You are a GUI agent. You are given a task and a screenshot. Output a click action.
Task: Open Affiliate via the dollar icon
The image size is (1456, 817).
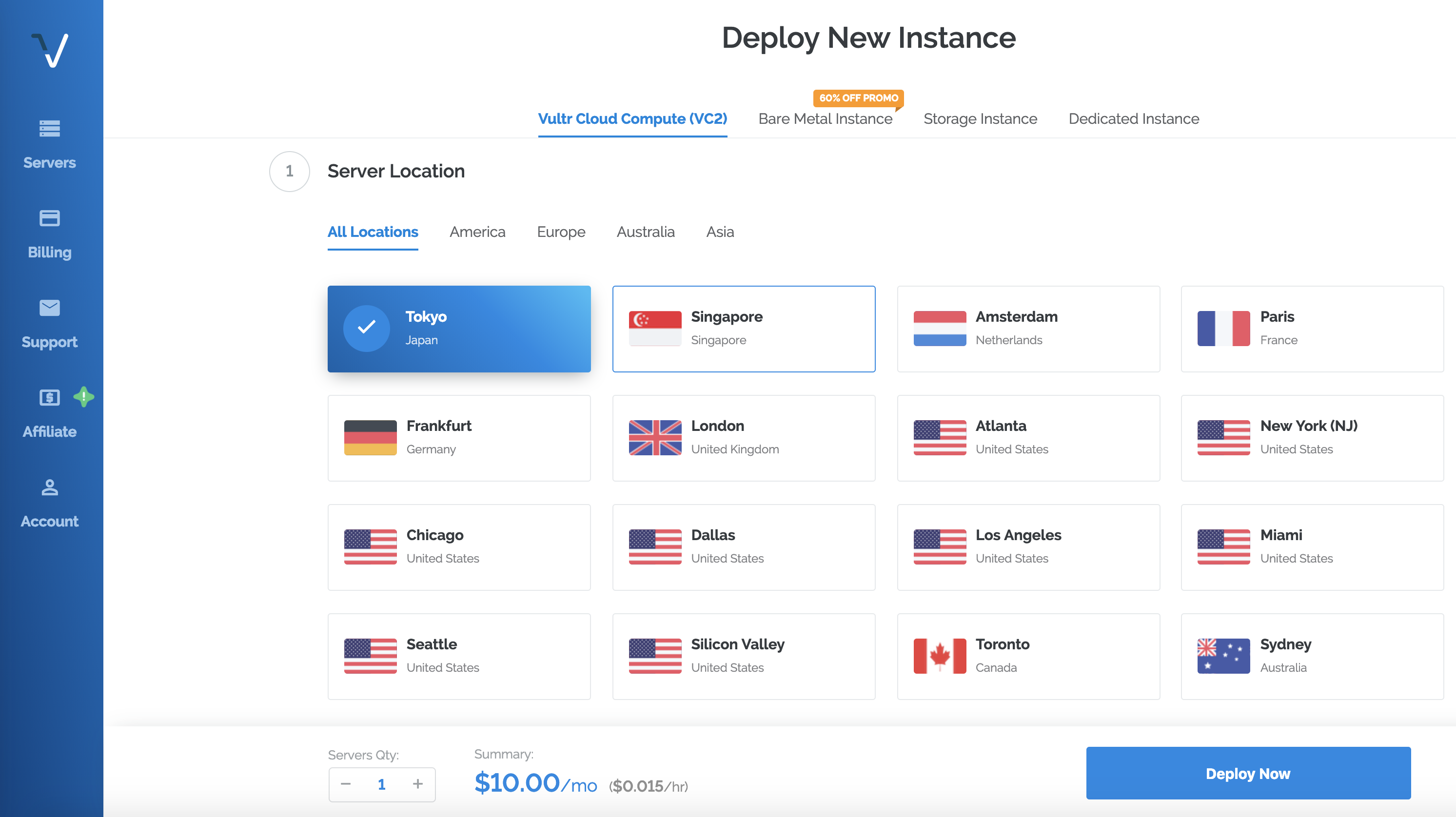click(x=50, y=398)
